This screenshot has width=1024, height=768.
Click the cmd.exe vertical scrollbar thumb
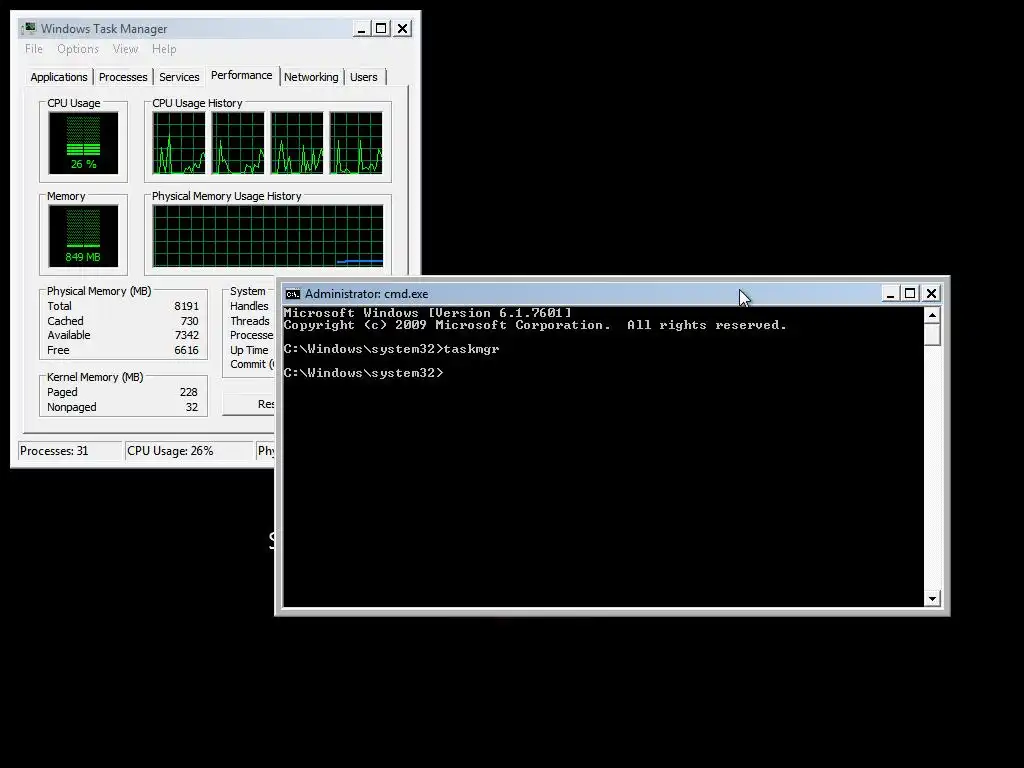click(x=933, y=334)
